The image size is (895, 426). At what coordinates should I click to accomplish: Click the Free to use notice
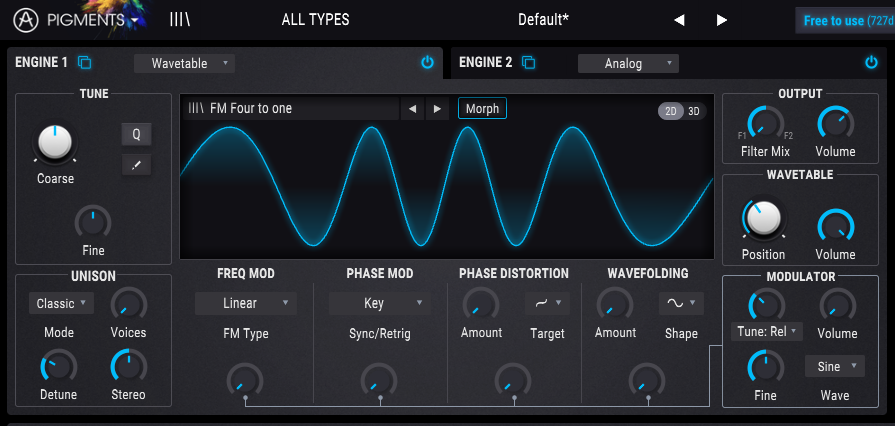[x=846, y=21]
